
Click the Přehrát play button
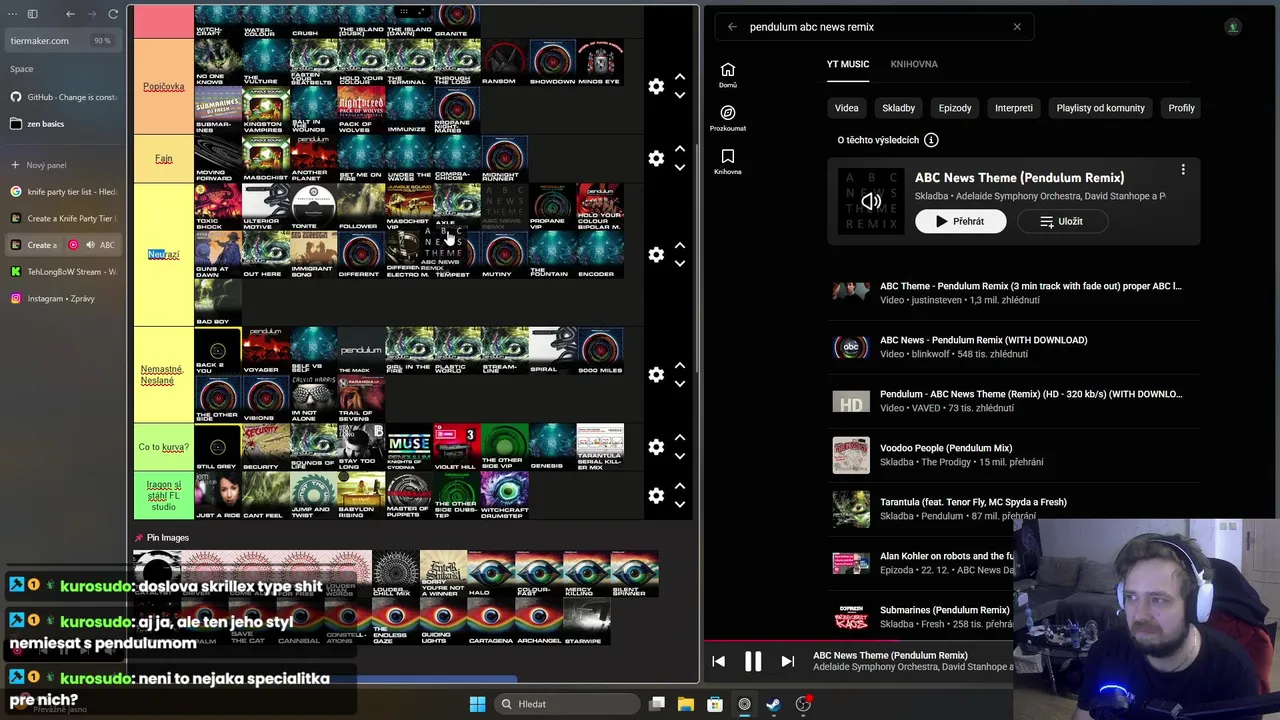[x=960, y=221]
